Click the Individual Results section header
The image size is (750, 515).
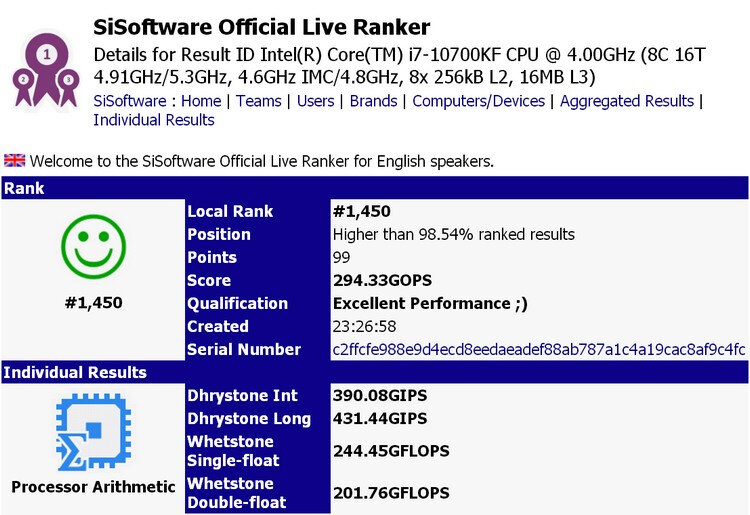375,372
